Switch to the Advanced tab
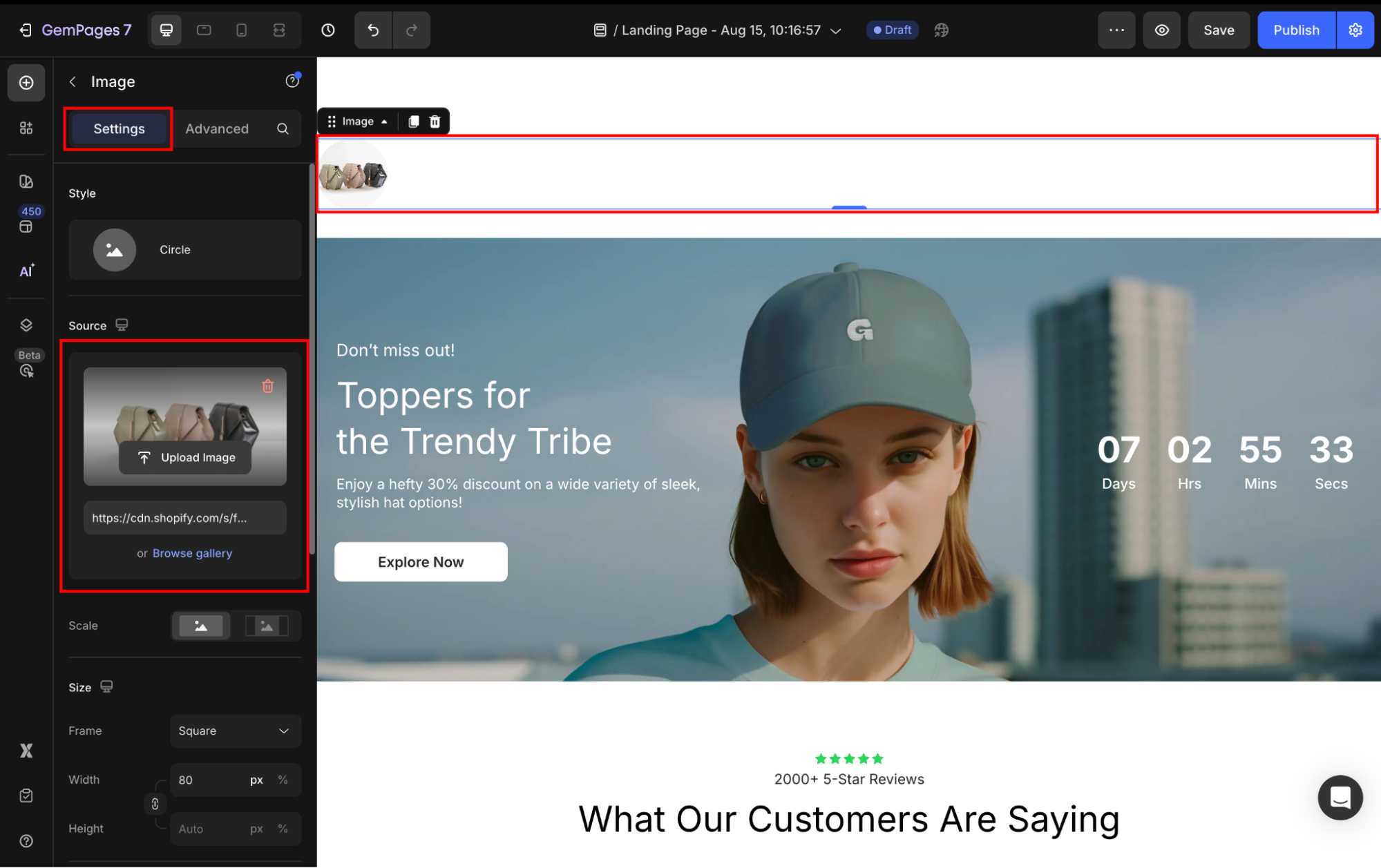The image size is (1381, 868). coord(217,129)
